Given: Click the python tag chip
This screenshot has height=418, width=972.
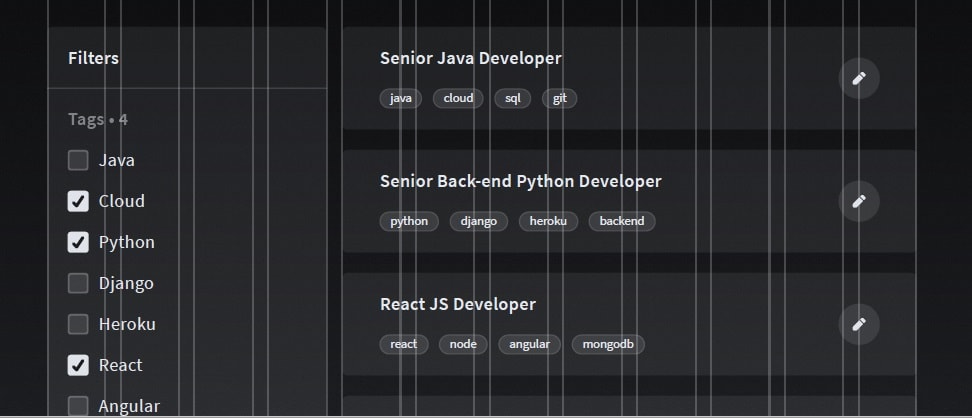Looking at the screenshot, I should tap(409, 221).
